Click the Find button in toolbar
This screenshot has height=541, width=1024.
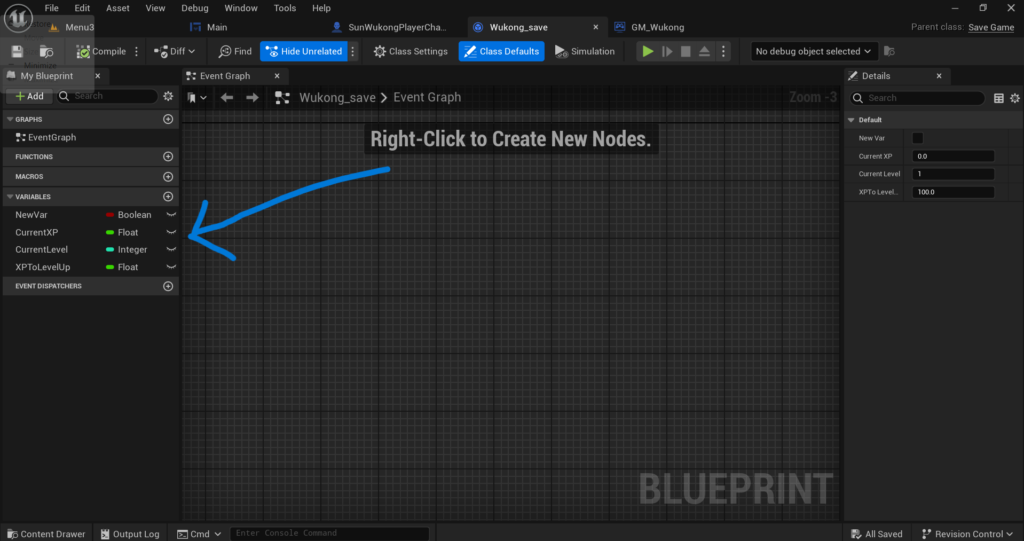pyautogui.click(x=235, y=52)
